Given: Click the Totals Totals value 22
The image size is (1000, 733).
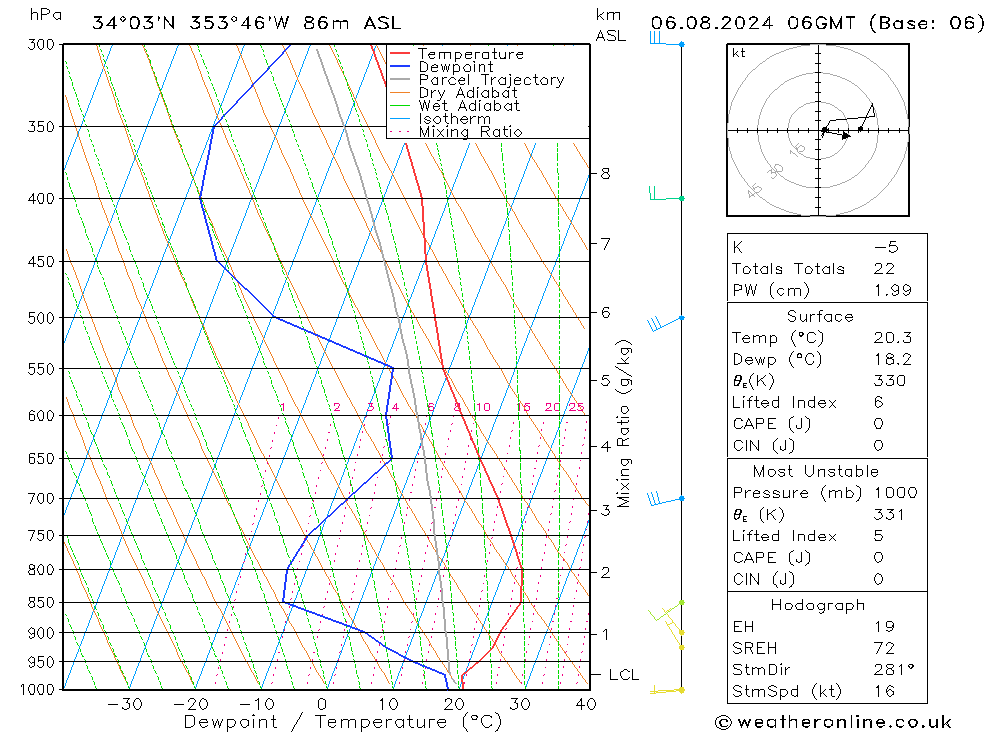Looking at the screenshot, I should tap(884, 269).
